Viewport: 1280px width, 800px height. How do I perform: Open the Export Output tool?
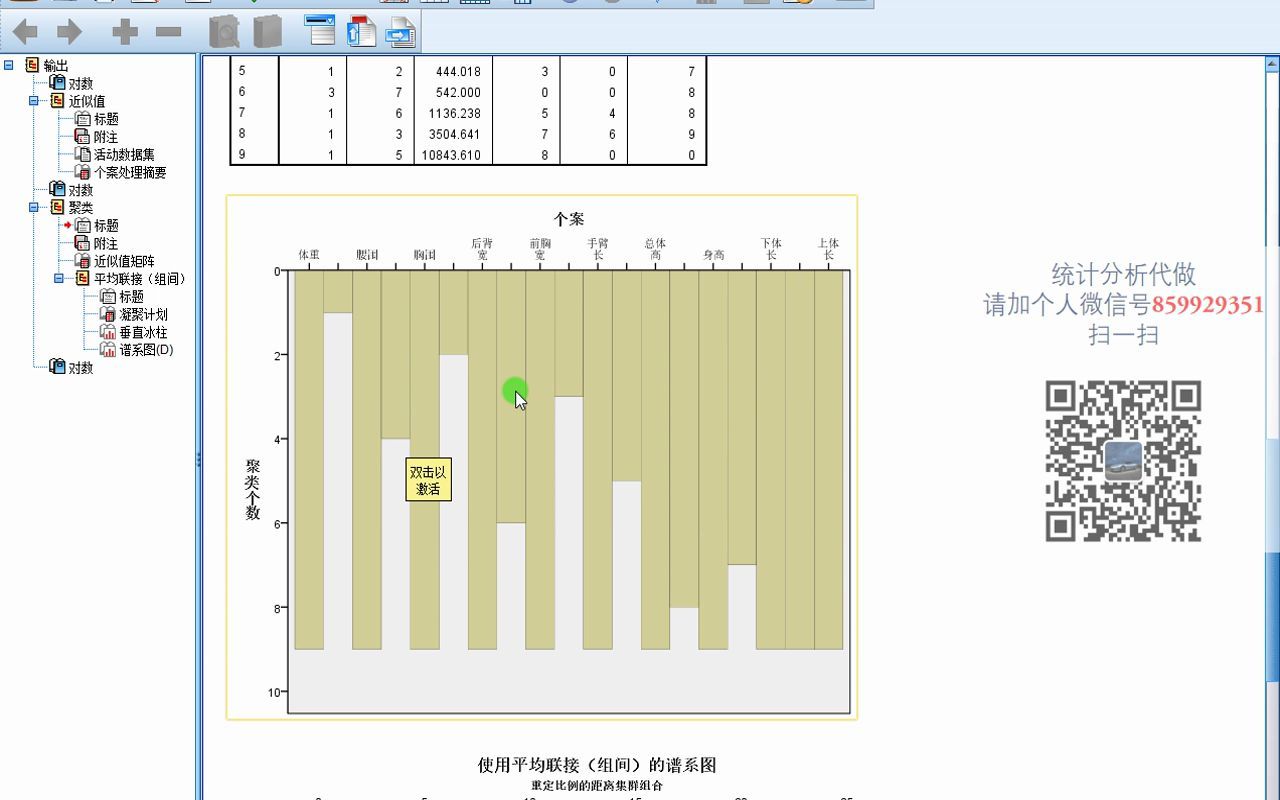(x=400, y=32)
